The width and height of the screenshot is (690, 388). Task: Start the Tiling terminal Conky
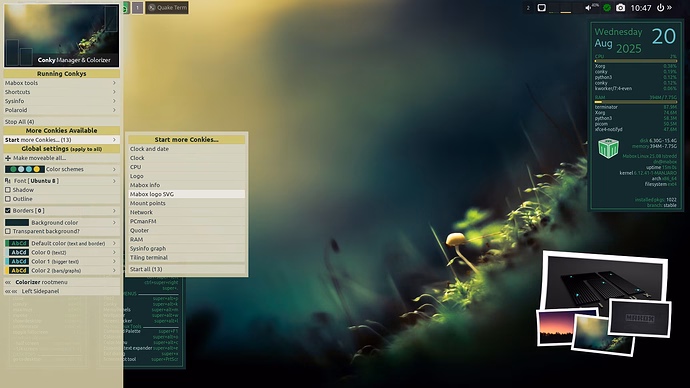click(x=187, y=257)
